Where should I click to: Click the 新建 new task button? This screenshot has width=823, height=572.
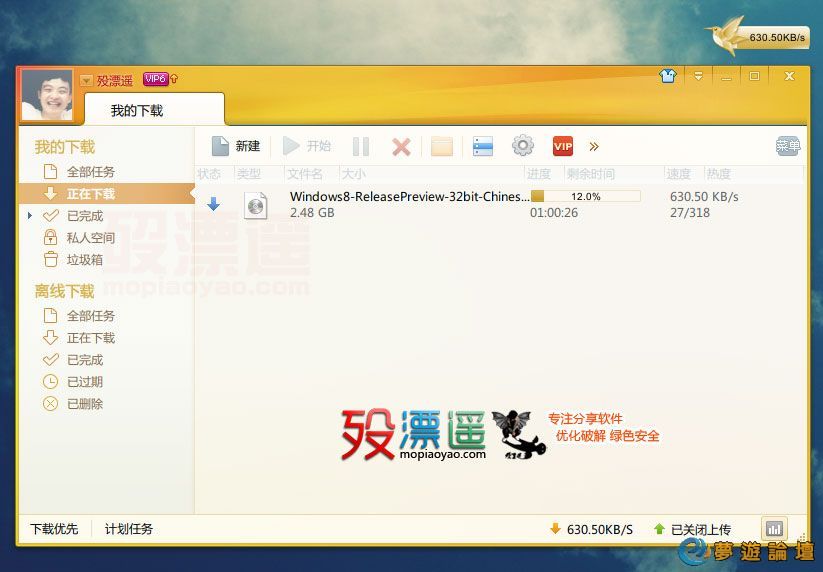pos(236,146)
